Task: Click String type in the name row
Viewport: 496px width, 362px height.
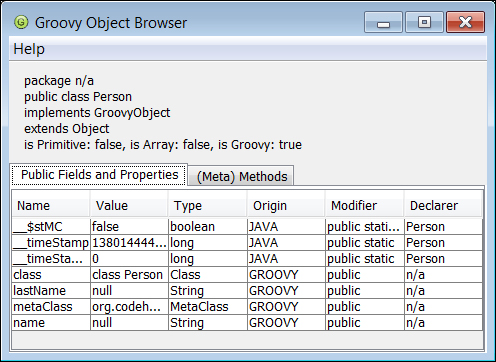Action: coord(208,323)
